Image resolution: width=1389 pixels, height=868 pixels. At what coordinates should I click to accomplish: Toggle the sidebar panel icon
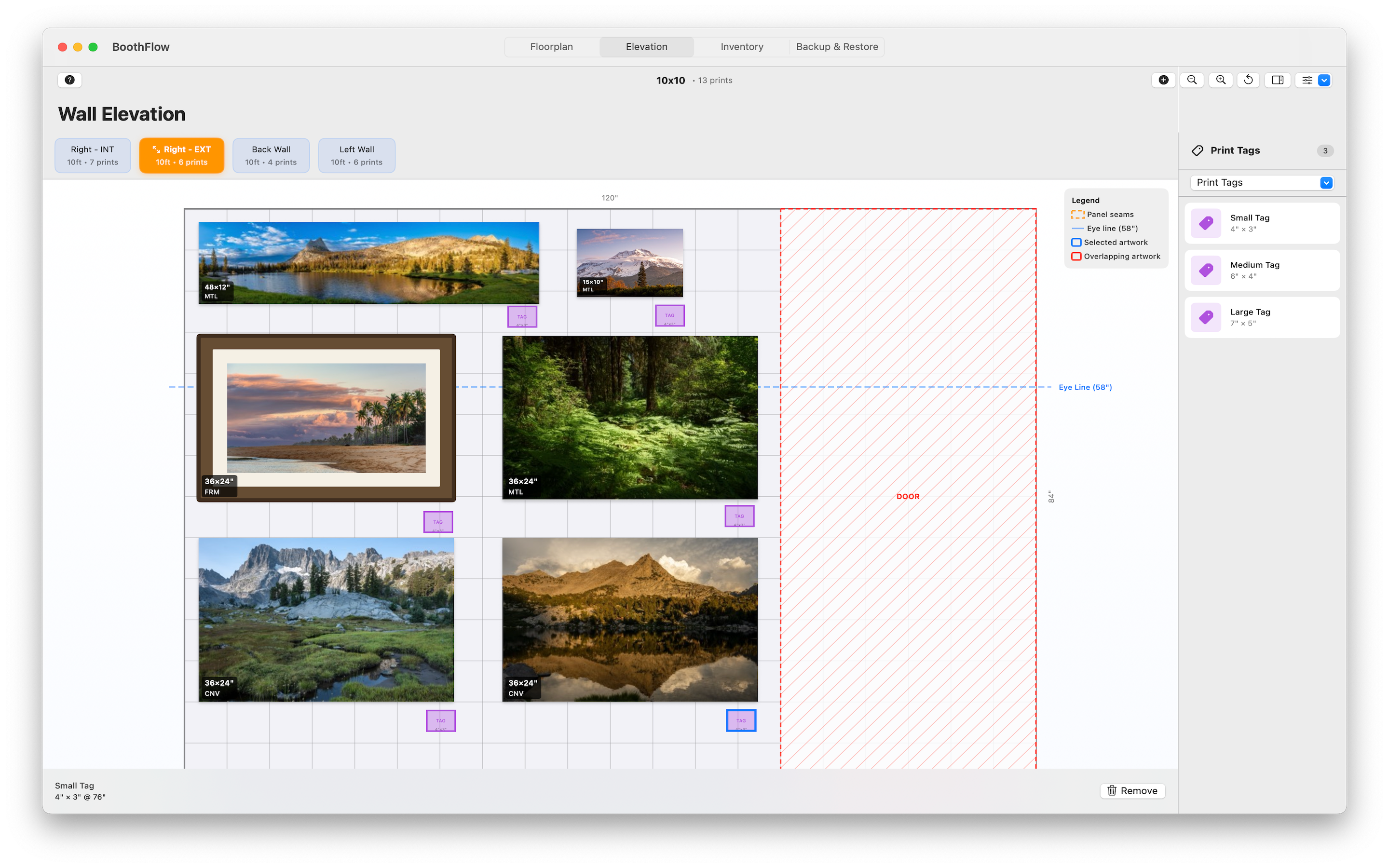tap(1277, 80)
